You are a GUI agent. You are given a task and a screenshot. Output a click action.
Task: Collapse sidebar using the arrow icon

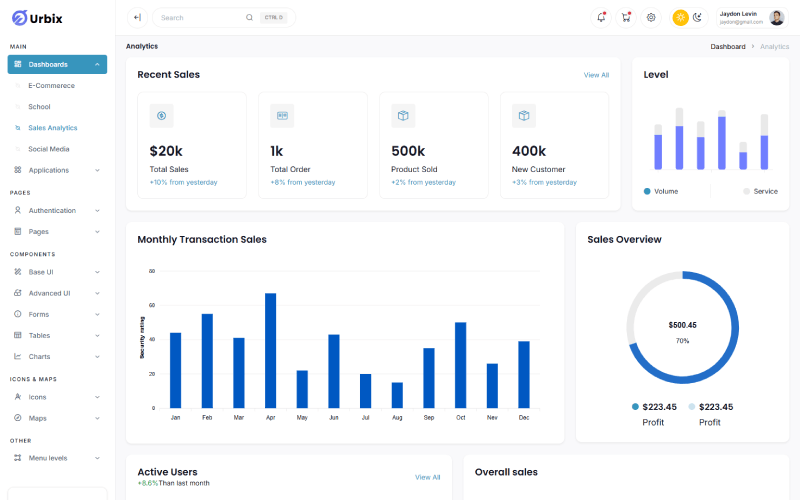point(137,17)
